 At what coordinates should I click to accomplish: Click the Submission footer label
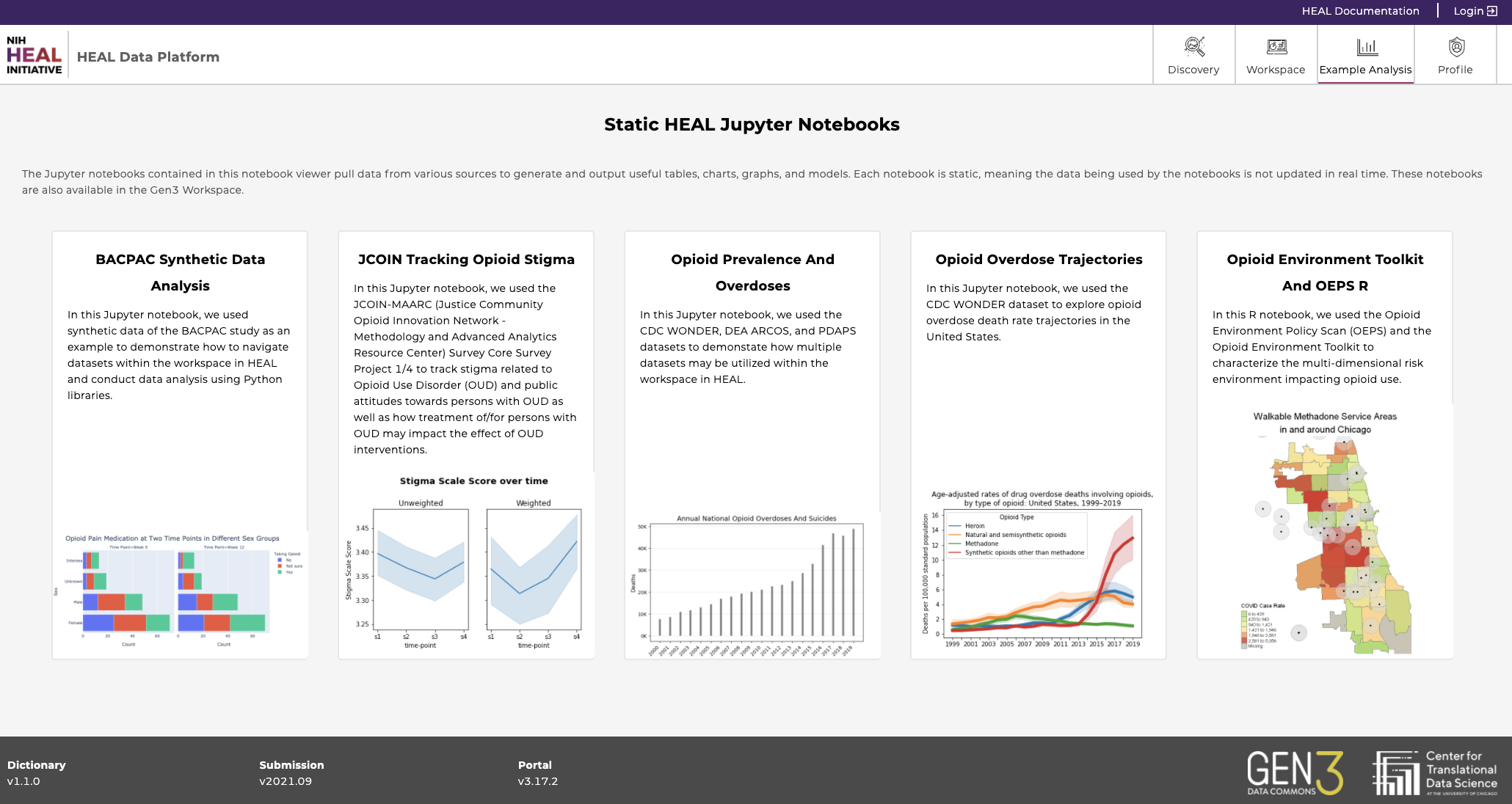coord(291,765)
